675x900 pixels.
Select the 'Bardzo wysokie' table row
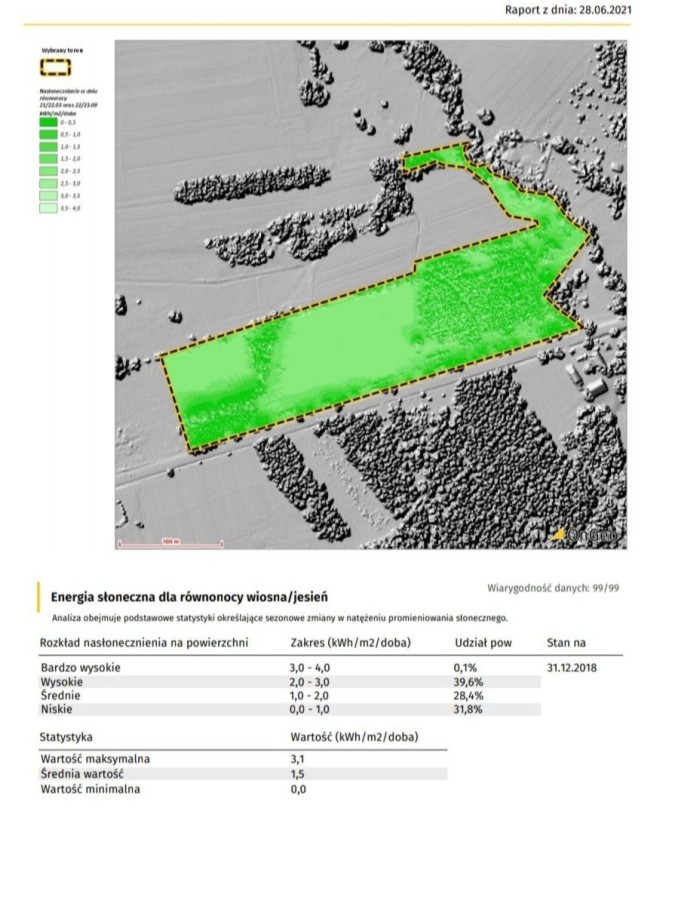tap(290, 668)
